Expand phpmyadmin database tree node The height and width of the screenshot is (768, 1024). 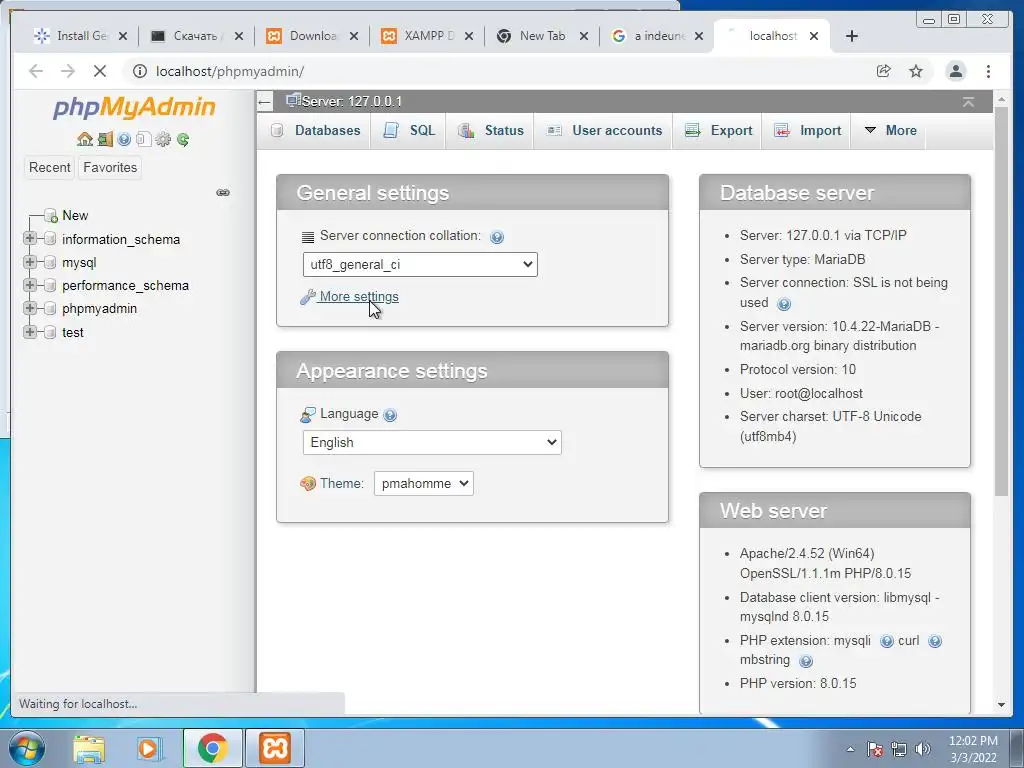(x=29, y=308)
